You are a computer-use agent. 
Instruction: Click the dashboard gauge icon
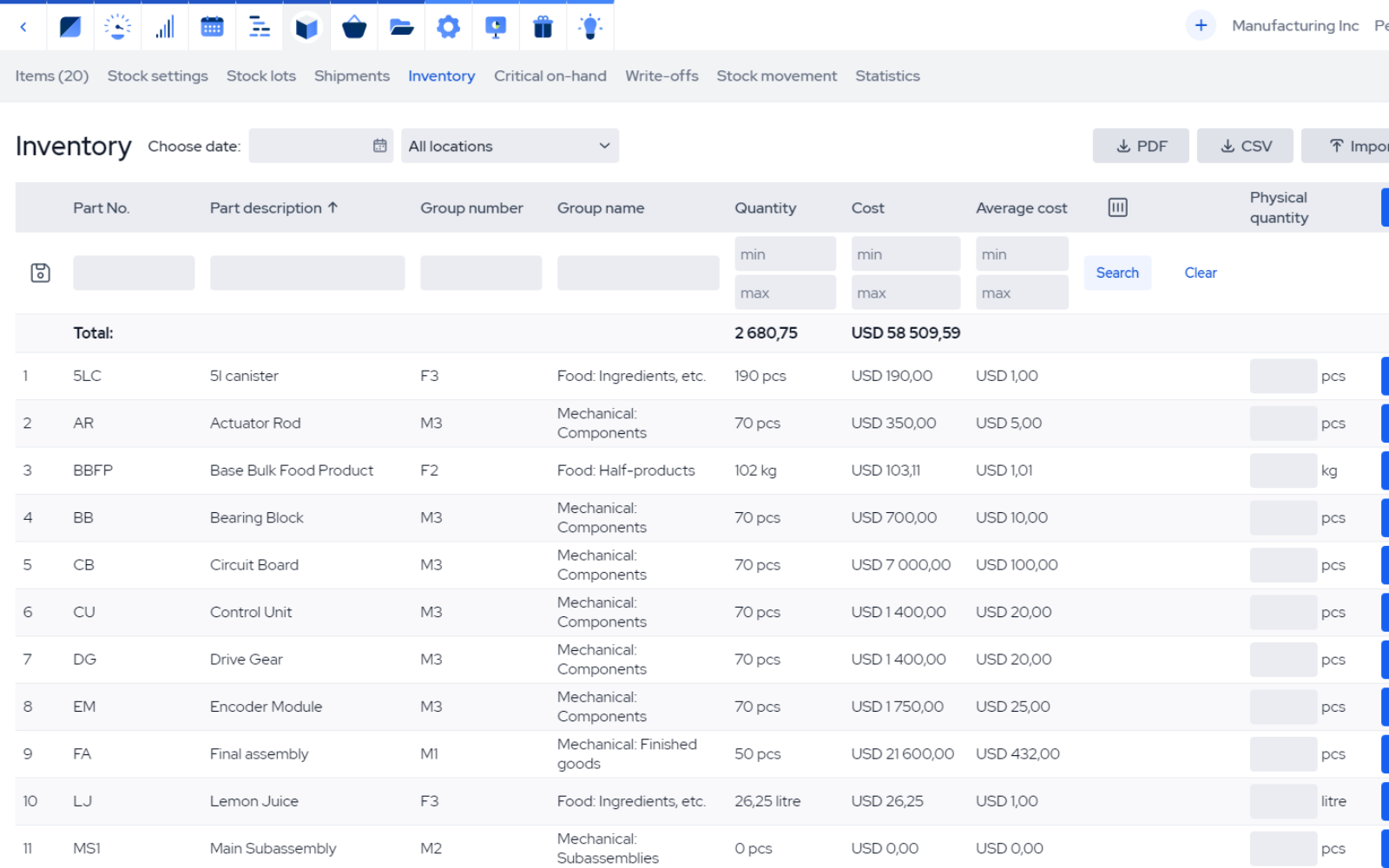click(117, 26)
